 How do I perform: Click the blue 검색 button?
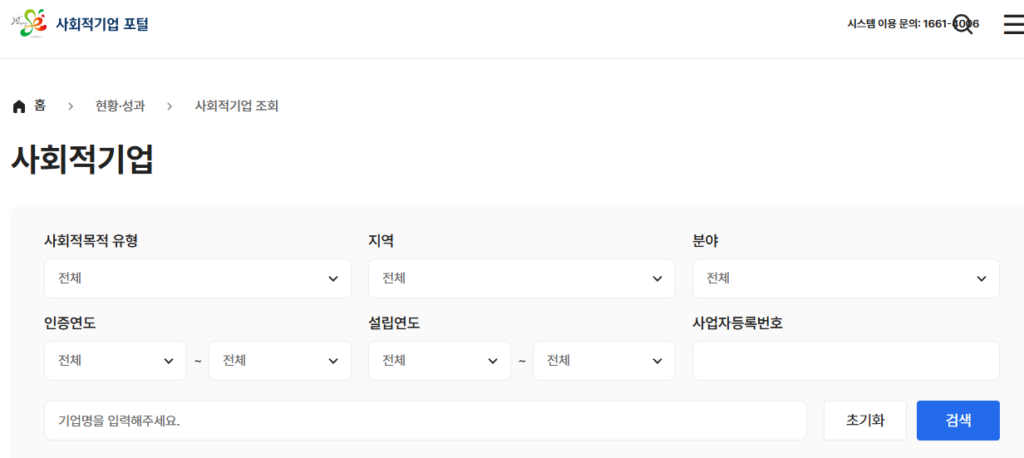coord(957,421)
